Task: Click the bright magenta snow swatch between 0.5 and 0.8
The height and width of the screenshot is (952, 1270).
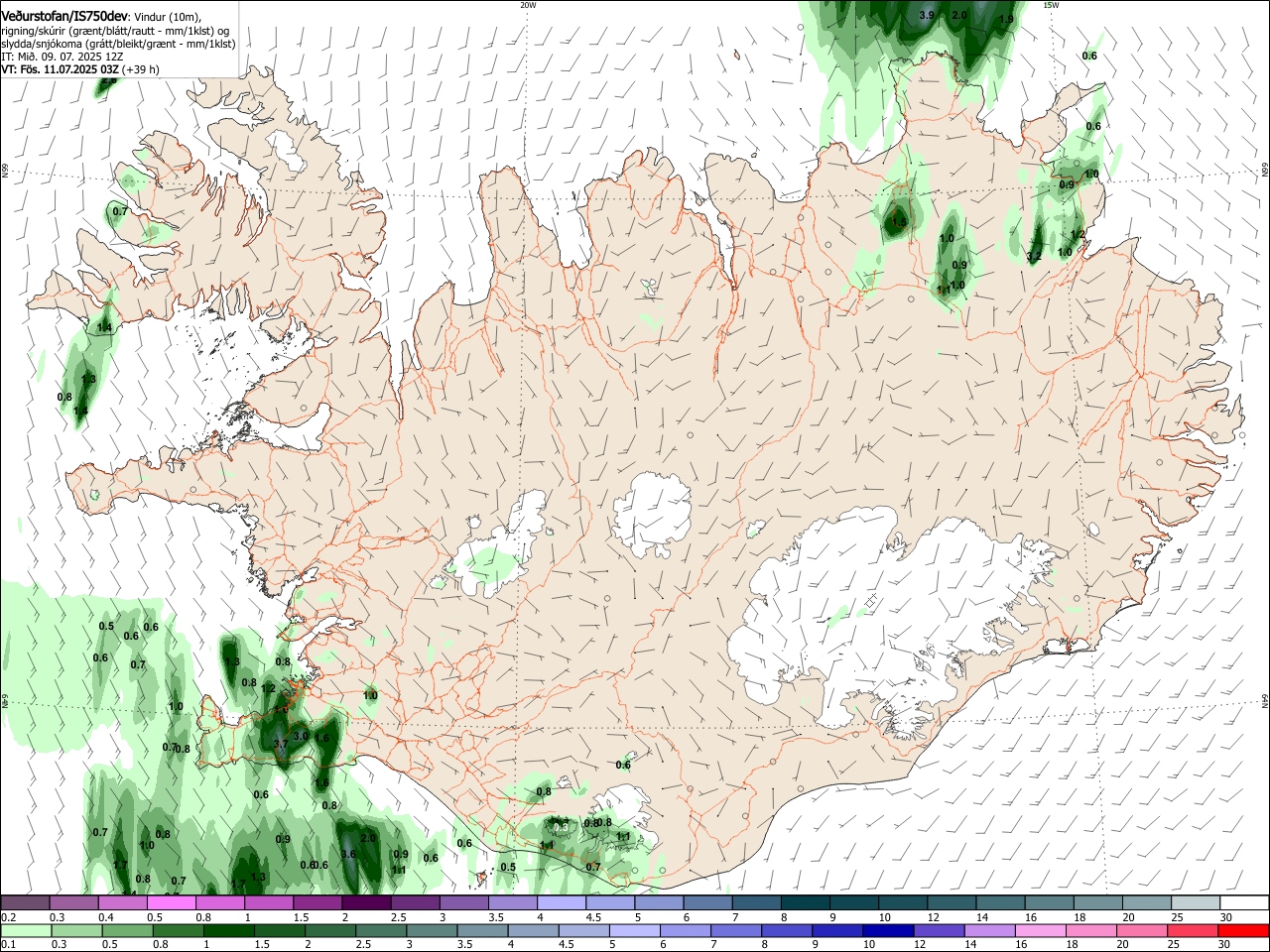Action: [x=172, y=902]
